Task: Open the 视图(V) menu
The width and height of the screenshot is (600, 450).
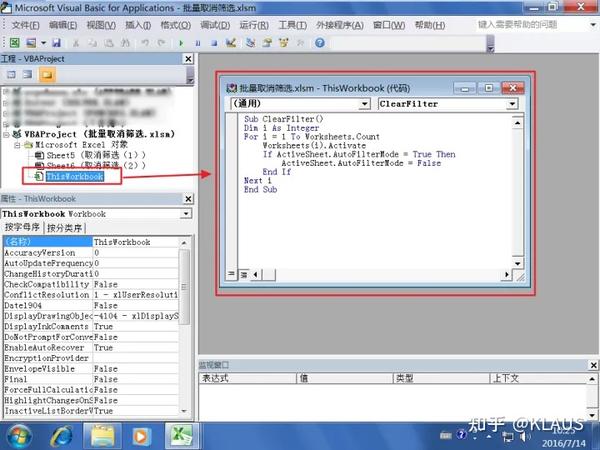Action: click(x=101, y=25)
